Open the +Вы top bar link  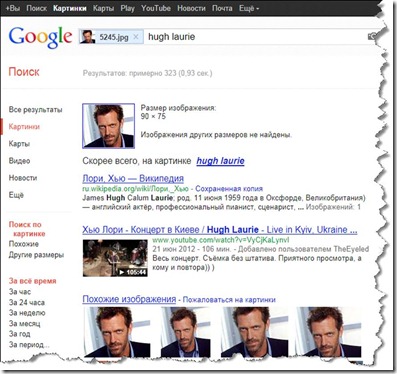pos(13,8)
